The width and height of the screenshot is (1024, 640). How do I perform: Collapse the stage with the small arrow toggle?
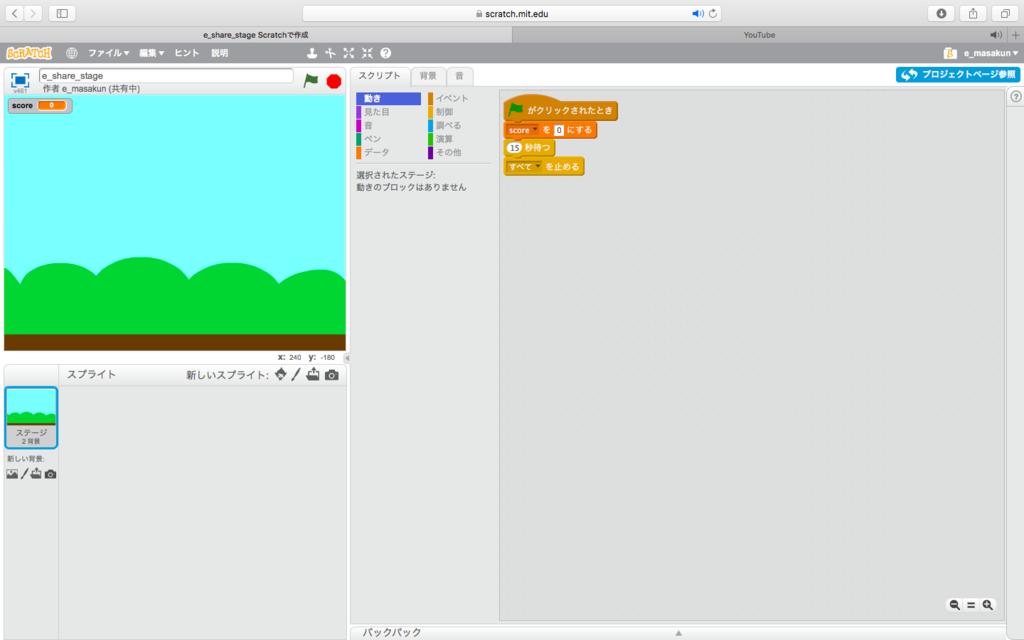point(347,358)
